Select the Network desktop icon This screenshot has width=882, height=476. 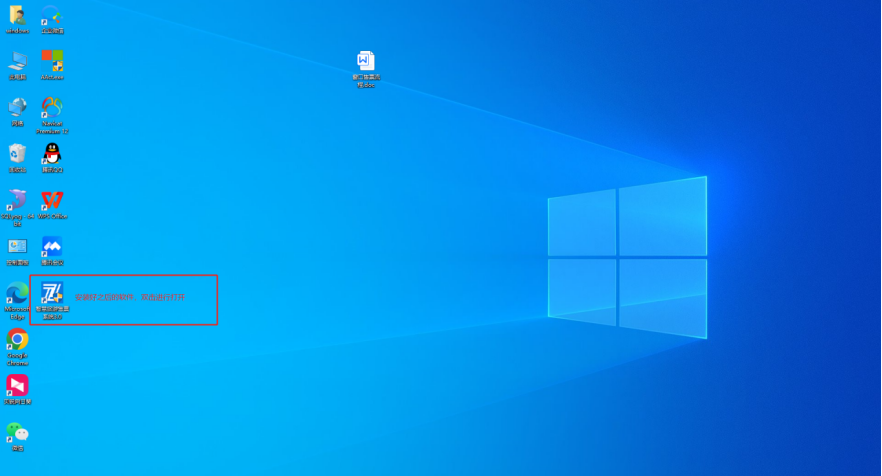17,108
